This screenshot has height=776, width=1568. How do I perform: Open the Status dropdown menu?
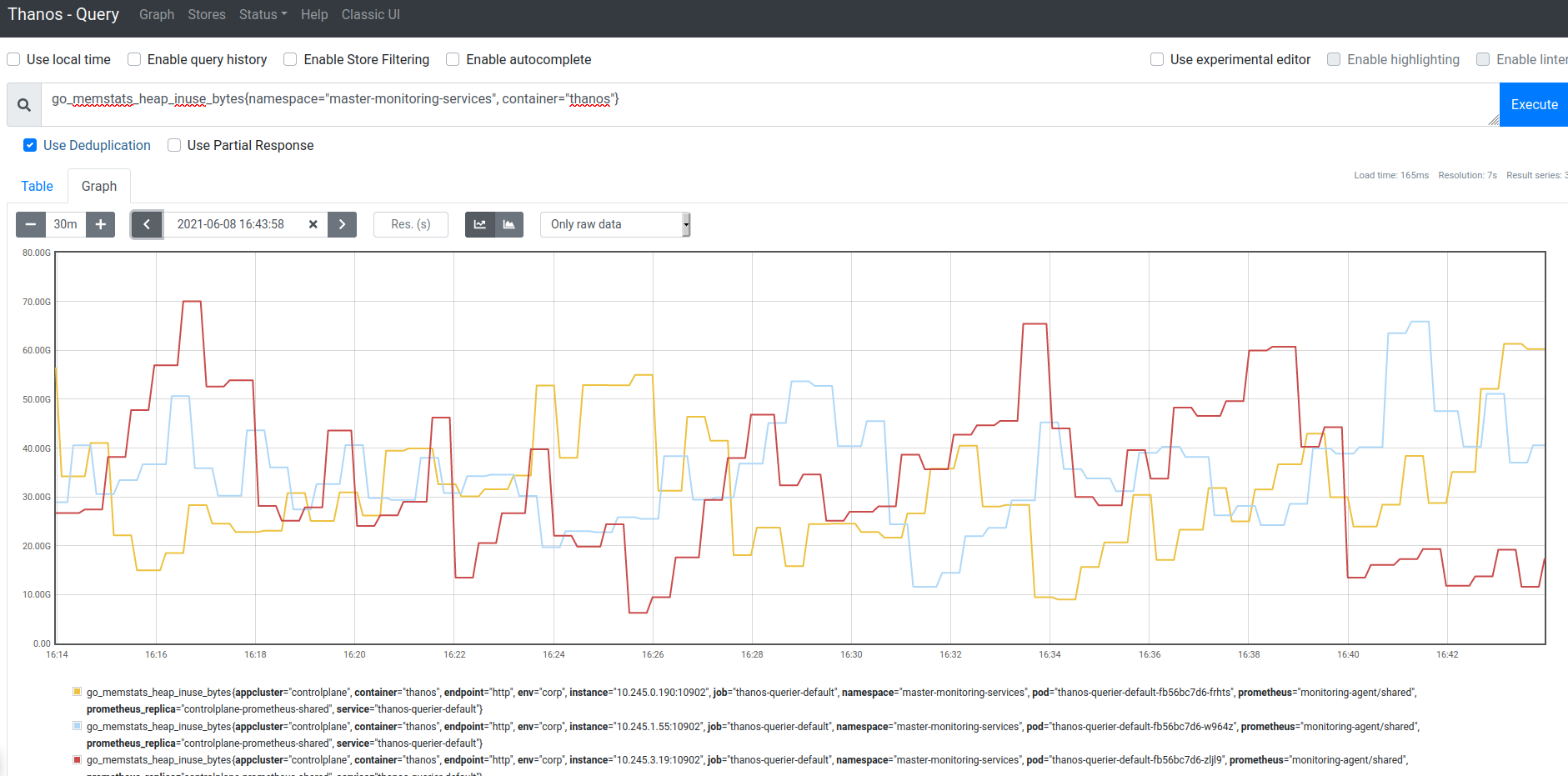click(263, 14)
